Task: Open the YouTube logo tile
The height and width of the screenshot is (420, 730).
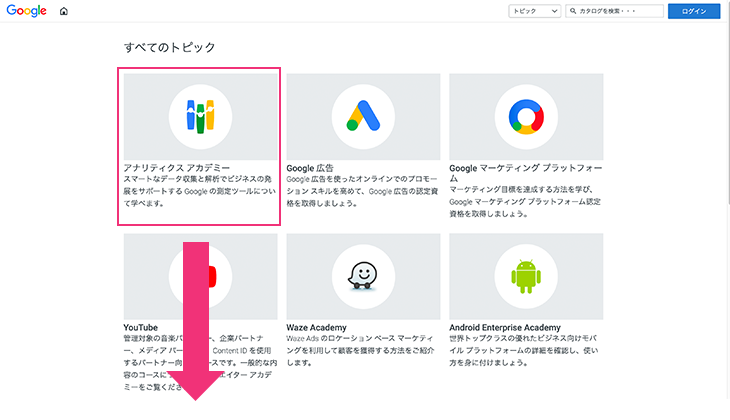Action: click(x=200, y=277)
